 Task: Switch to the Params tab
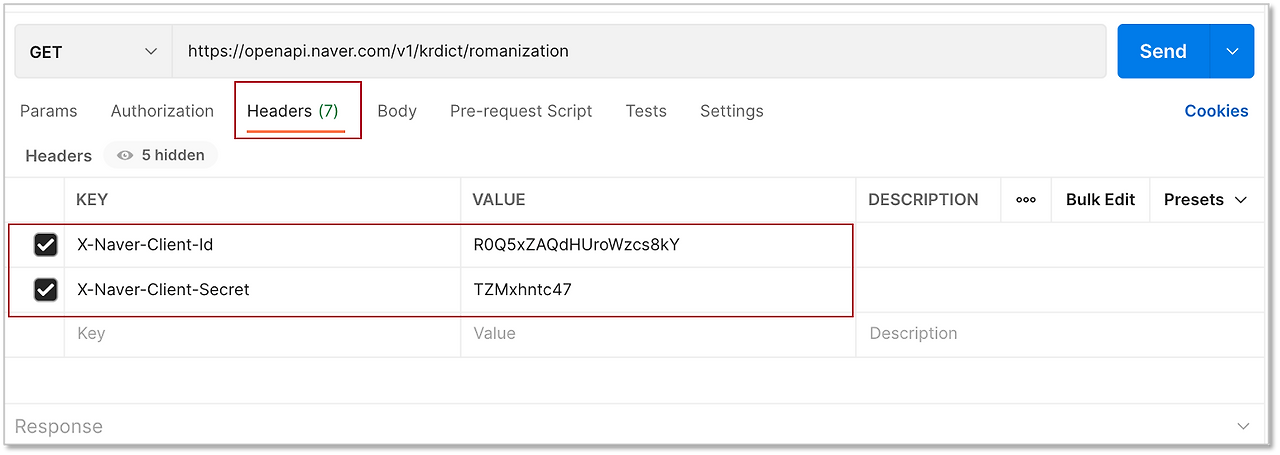tap(48, 111)
